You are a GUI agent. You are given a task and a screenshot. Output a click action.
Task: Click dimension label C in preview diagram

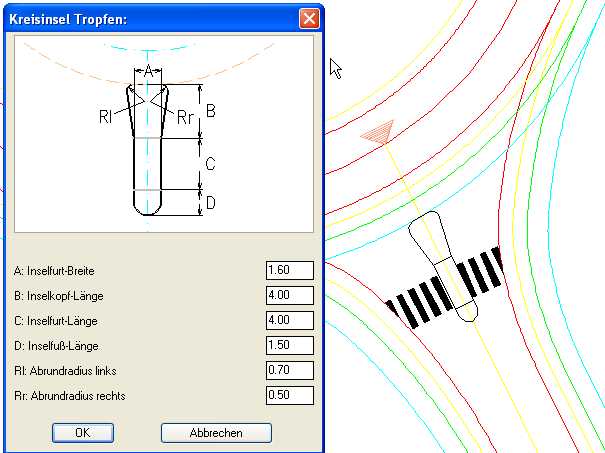211,163
